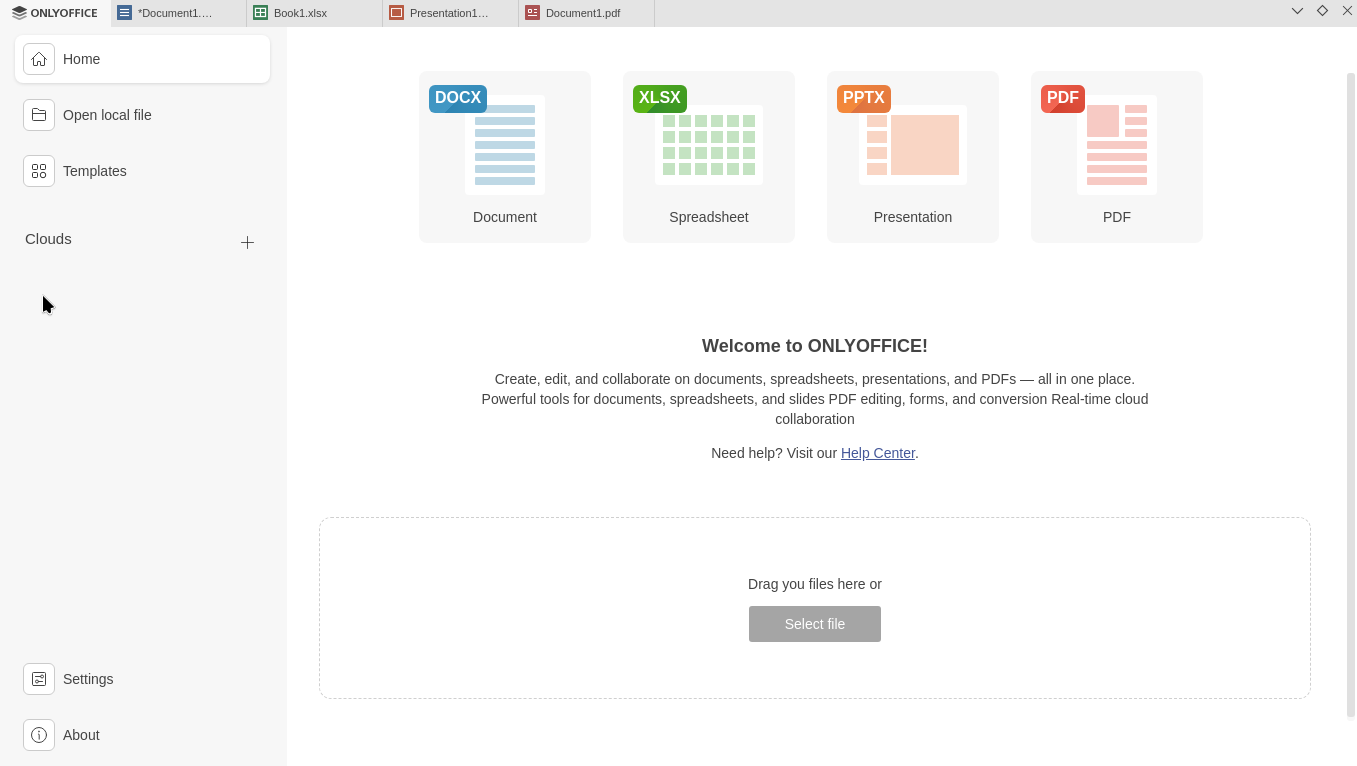Click the Home icon in sidebar
The image size is (1357, 766).
tap(39, 59)
